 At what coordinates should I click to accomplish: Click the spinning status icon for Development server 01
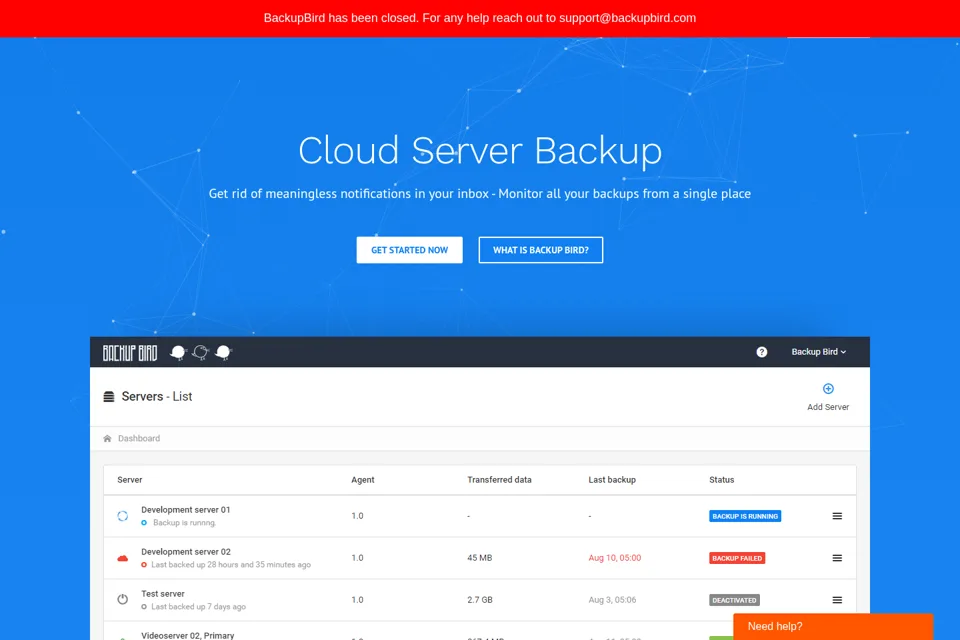[122, 516]
